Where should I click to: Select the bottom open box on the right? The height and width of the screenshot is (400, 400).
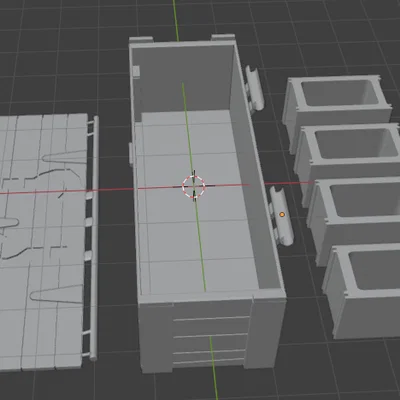tap(363, 290)
